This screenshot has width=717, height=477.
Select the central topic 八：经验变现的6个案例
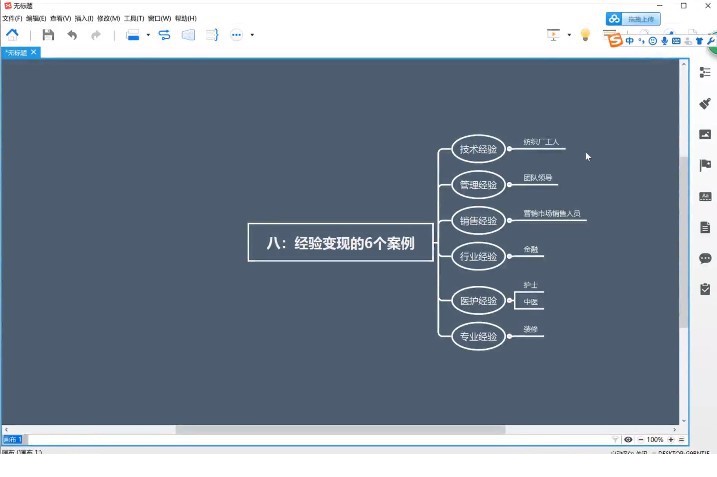[x=341, y=242]
